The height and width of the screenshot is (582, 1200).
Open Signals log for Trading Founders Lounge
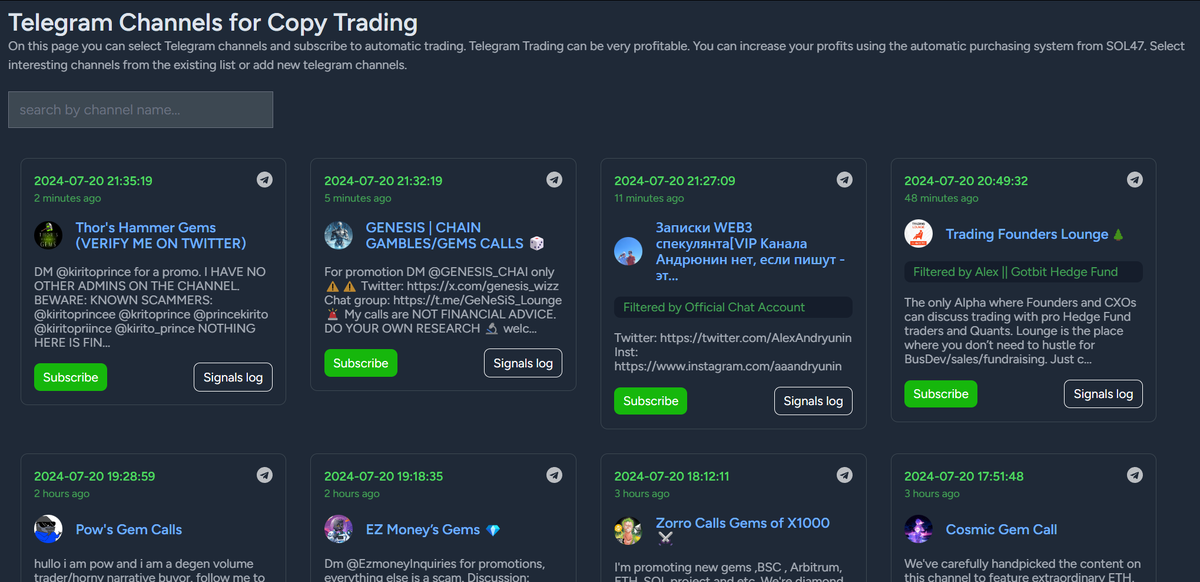coord(1103,394)
